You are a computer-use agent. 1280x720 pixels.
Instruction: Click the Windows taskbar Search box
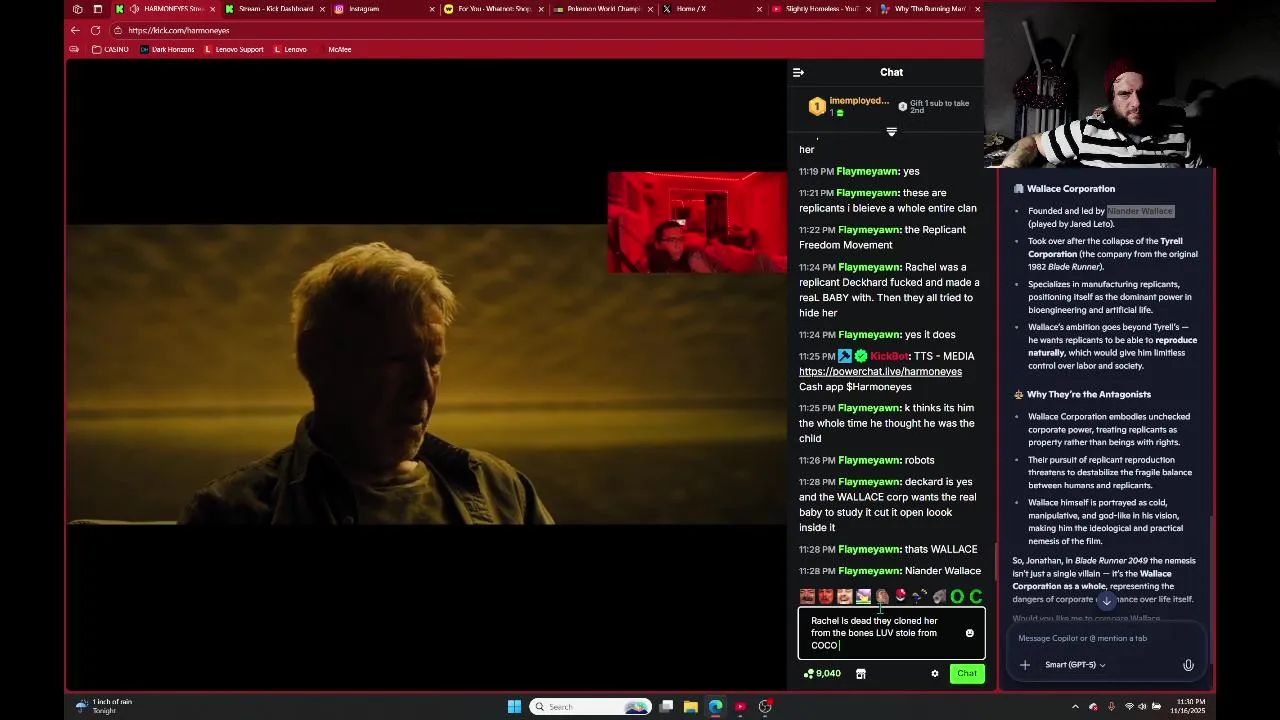(589, 707)
